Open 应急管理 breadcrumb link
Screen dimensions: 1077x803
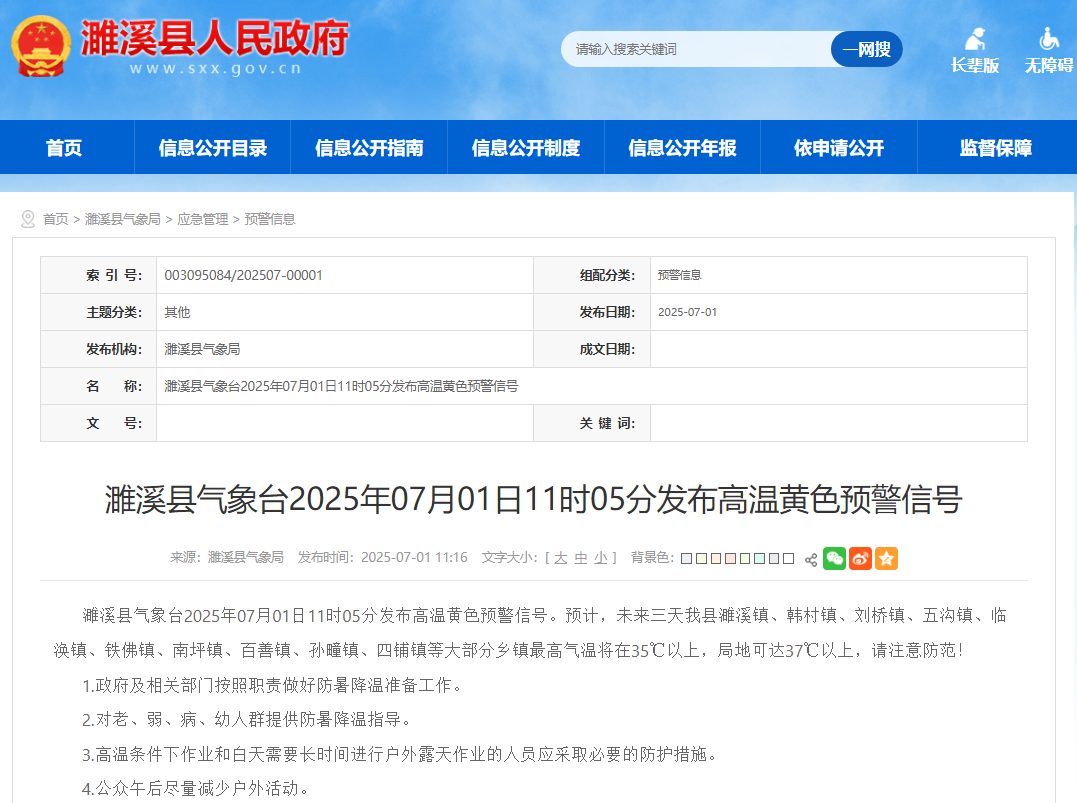[x=203, y=219]
